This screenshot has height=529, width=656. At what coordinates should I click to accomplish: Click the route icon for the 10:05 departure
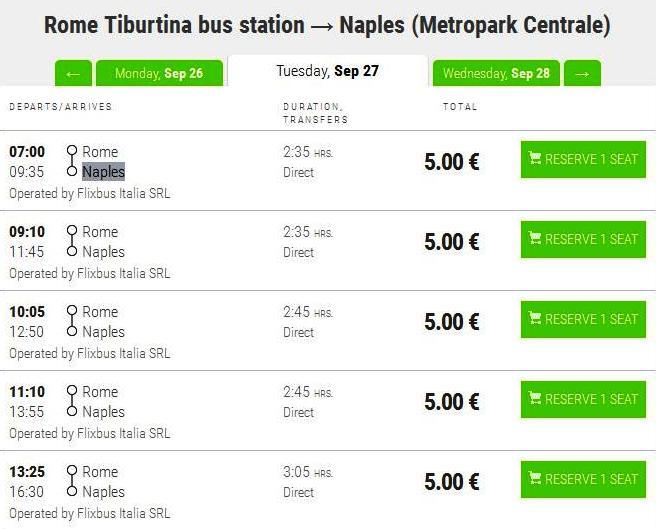pos(72,322)
